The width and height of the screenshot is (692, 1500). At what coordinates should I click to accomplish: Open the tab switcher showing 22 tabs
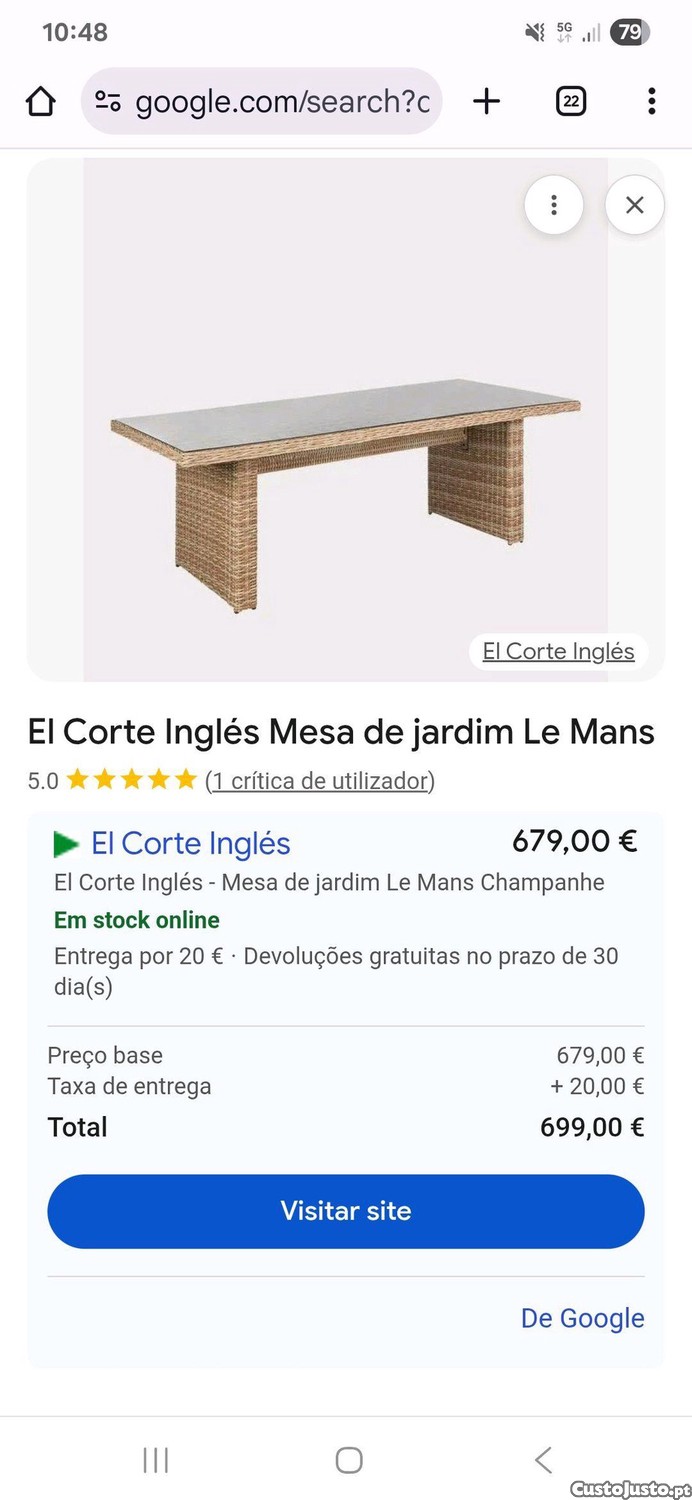tap(570, 101)
